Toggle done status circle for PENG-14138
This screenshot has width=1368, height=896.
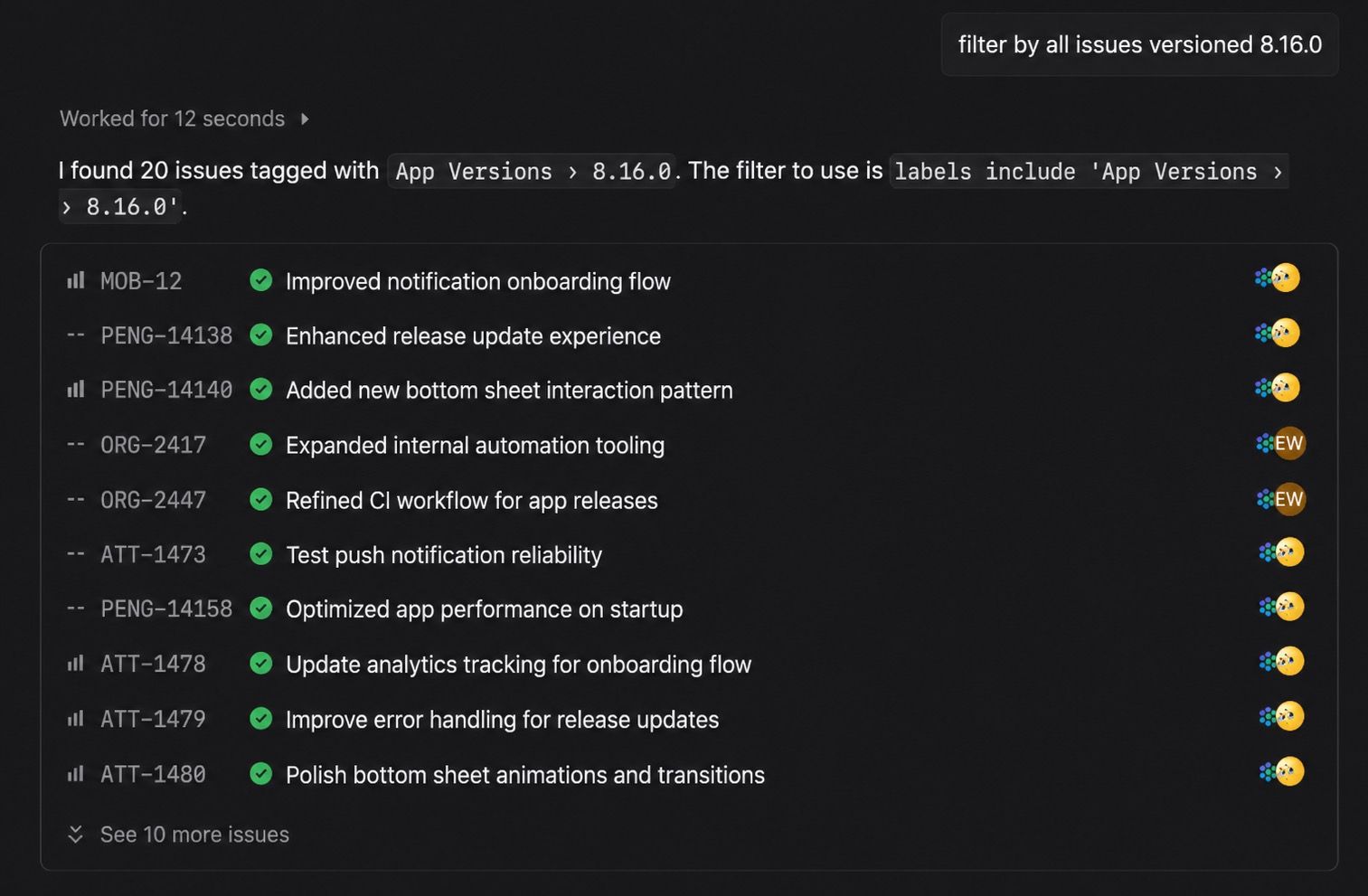click(x=260, y=335)
